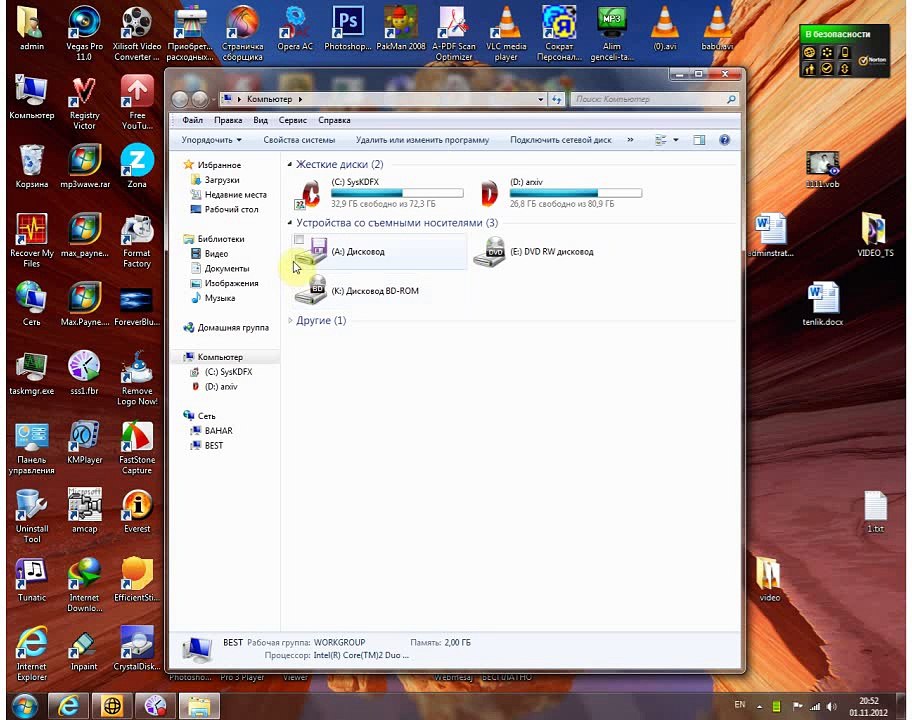Select Загрузки in navigation pane
The width and height of the screenshot is (912, 720).
pyautogui.click(x=222, y=180)
